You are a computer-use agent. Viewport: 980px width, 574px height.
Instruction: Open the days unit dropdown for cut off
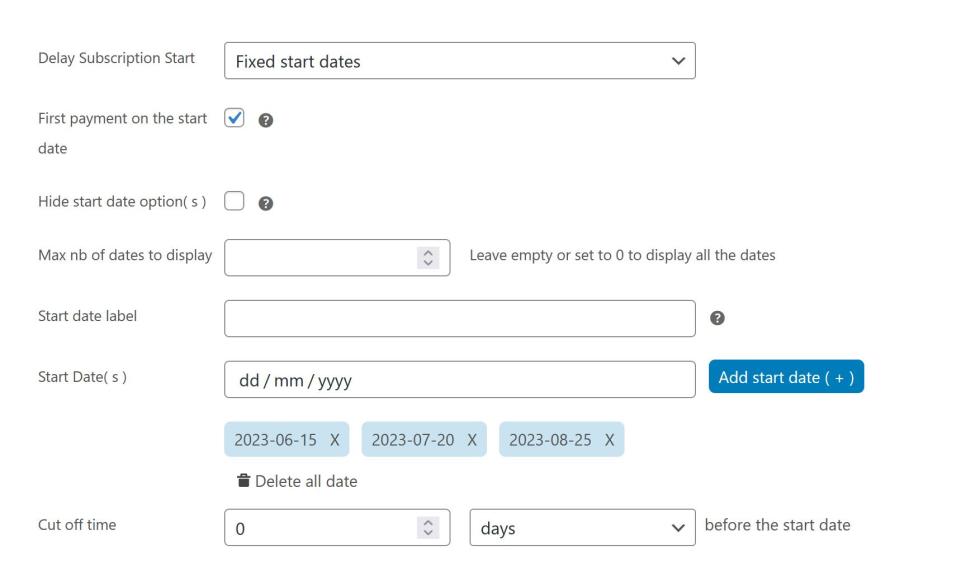(582, 528)
